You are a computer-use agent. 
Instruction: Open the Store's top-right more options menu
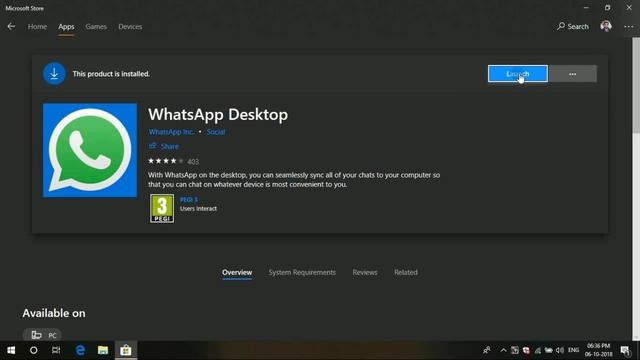tap(629, 27)
